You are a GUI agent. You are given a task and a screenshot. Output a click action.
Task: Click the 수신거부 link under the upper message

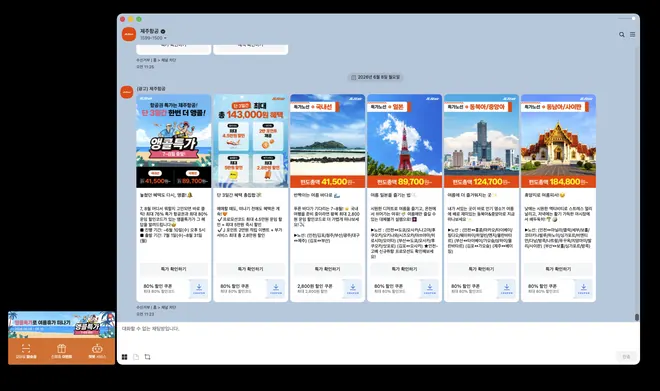[143, 60]
